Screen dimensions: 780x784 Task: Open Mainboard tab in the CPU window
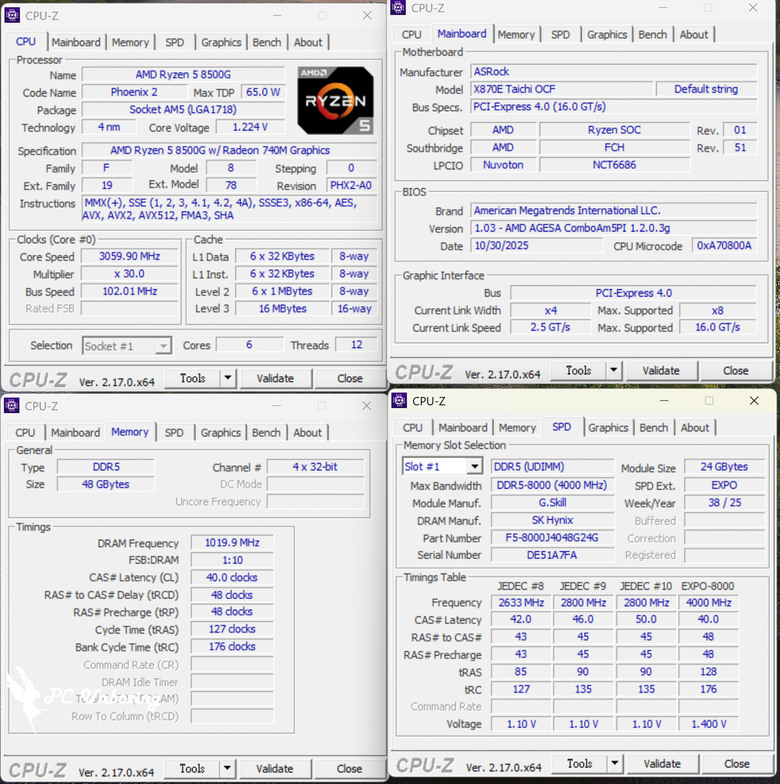76,42
